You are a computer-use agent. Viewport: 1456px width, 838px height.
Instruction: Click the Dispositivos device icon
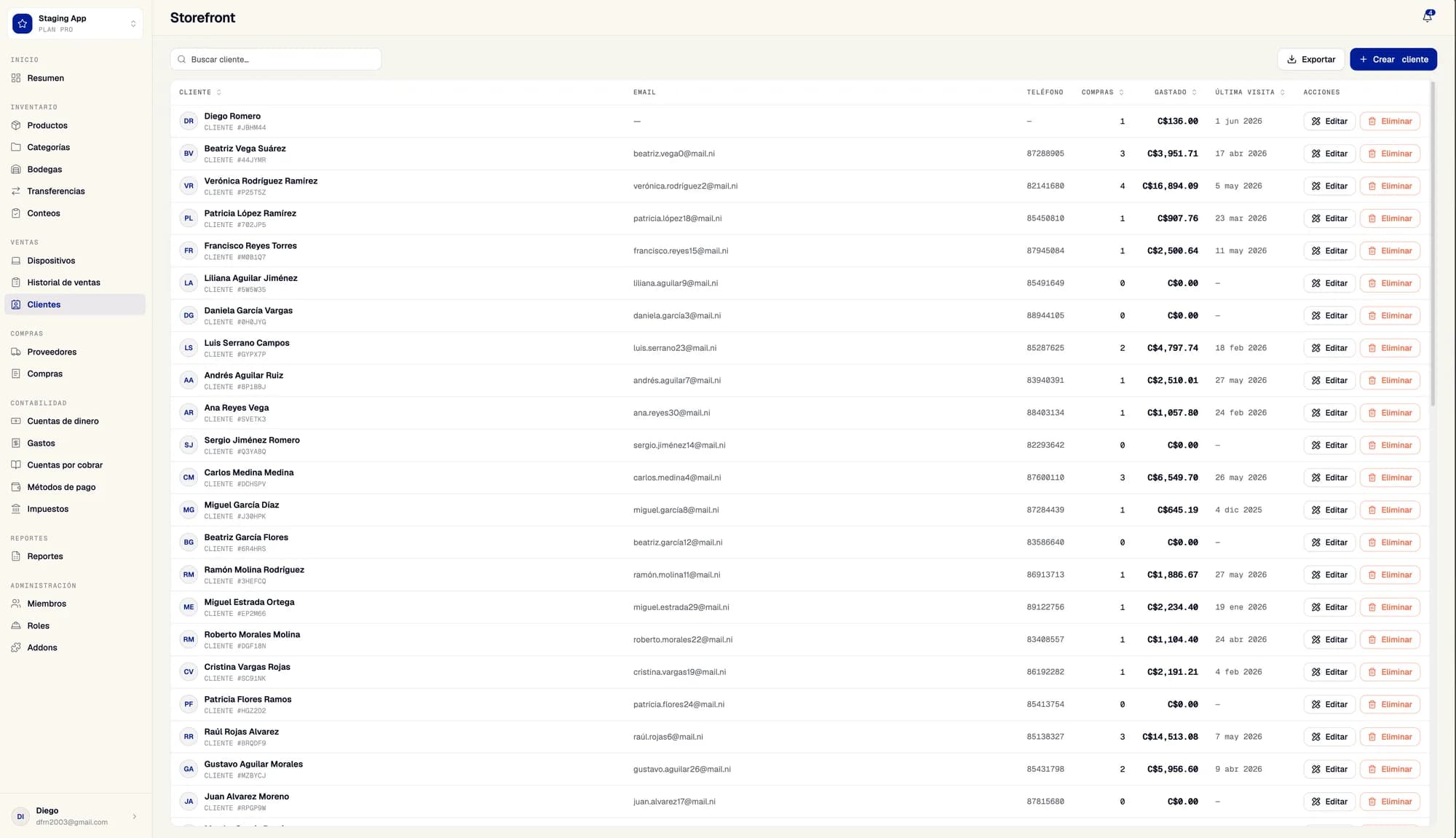[16, 261]
